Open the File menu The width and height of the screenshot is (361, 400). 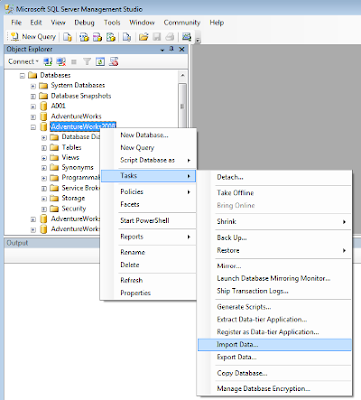tap(16, 23)
